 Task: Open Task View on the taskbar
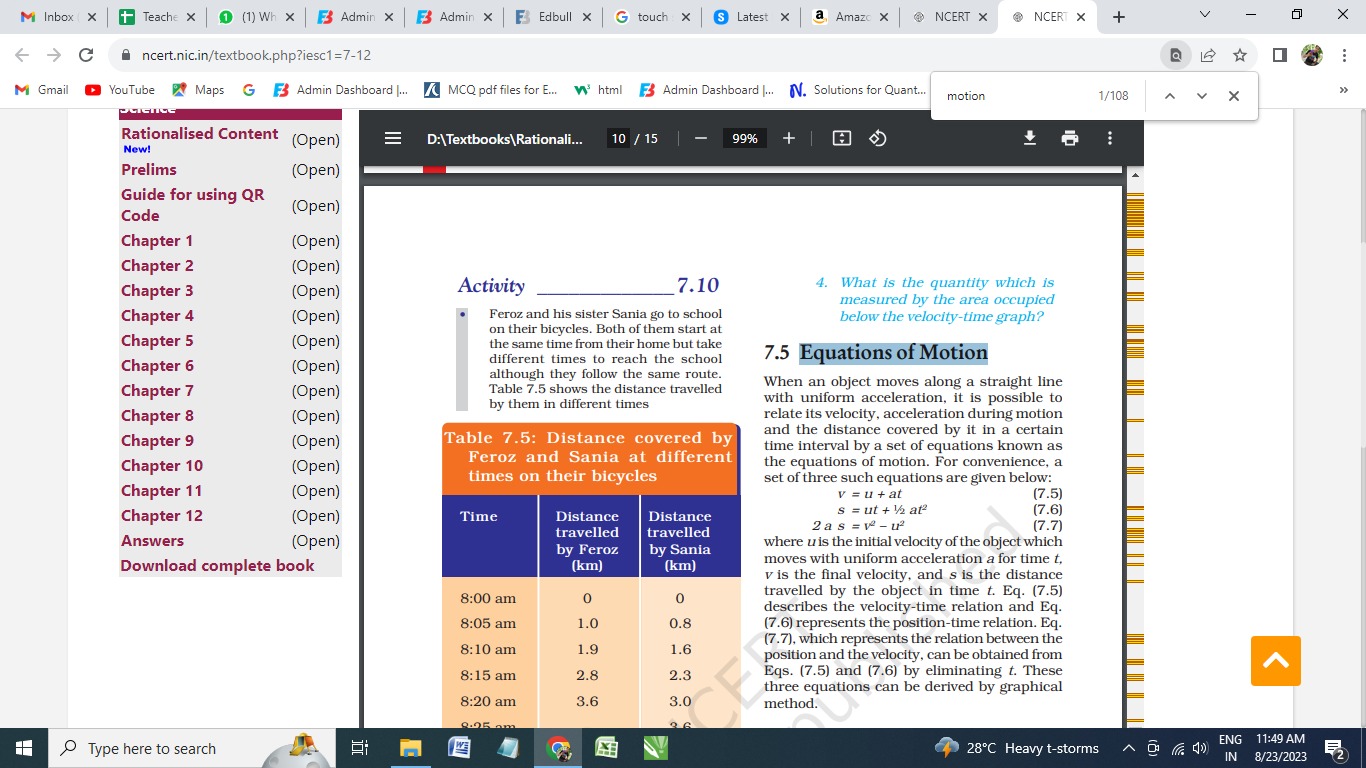[x=360, y=748]
